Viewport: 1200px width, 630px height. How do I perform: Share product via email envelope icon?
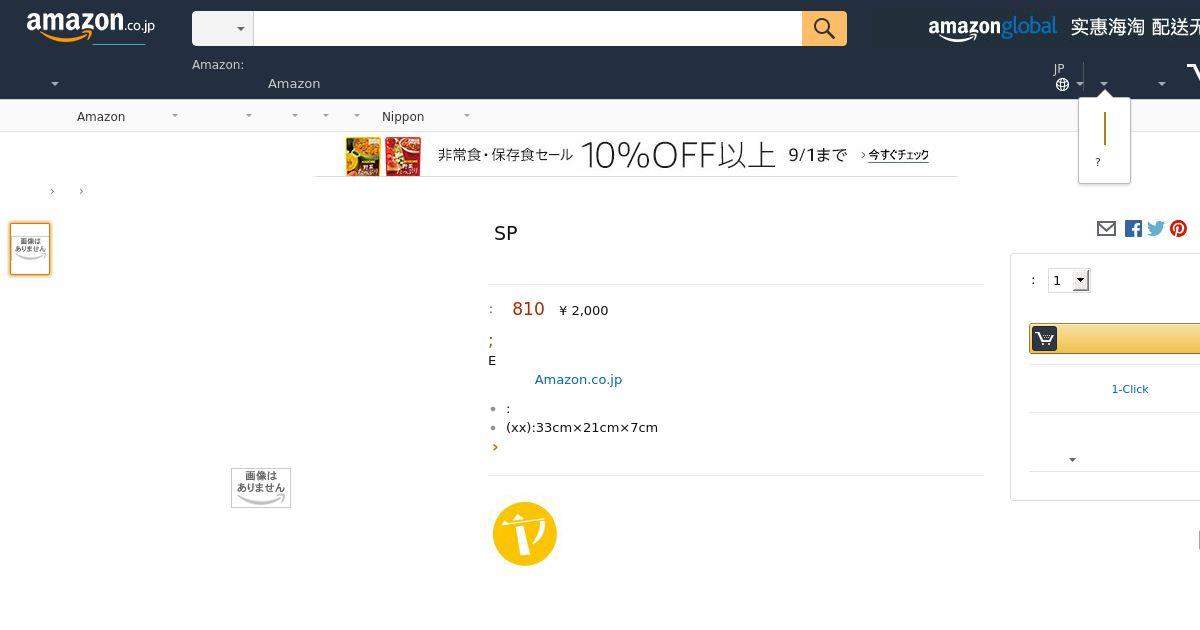coord(1106,229)
